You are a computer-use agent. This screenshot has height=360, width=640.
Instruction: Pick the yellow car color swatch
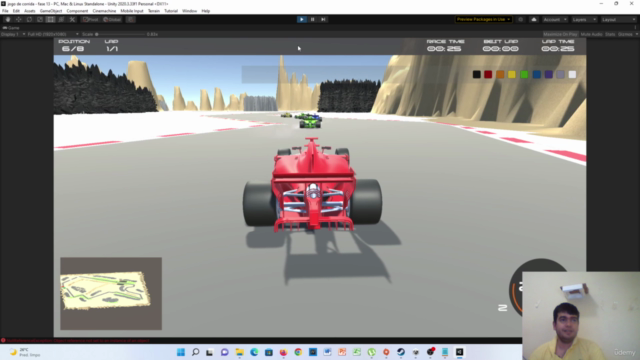coord(512,74)
